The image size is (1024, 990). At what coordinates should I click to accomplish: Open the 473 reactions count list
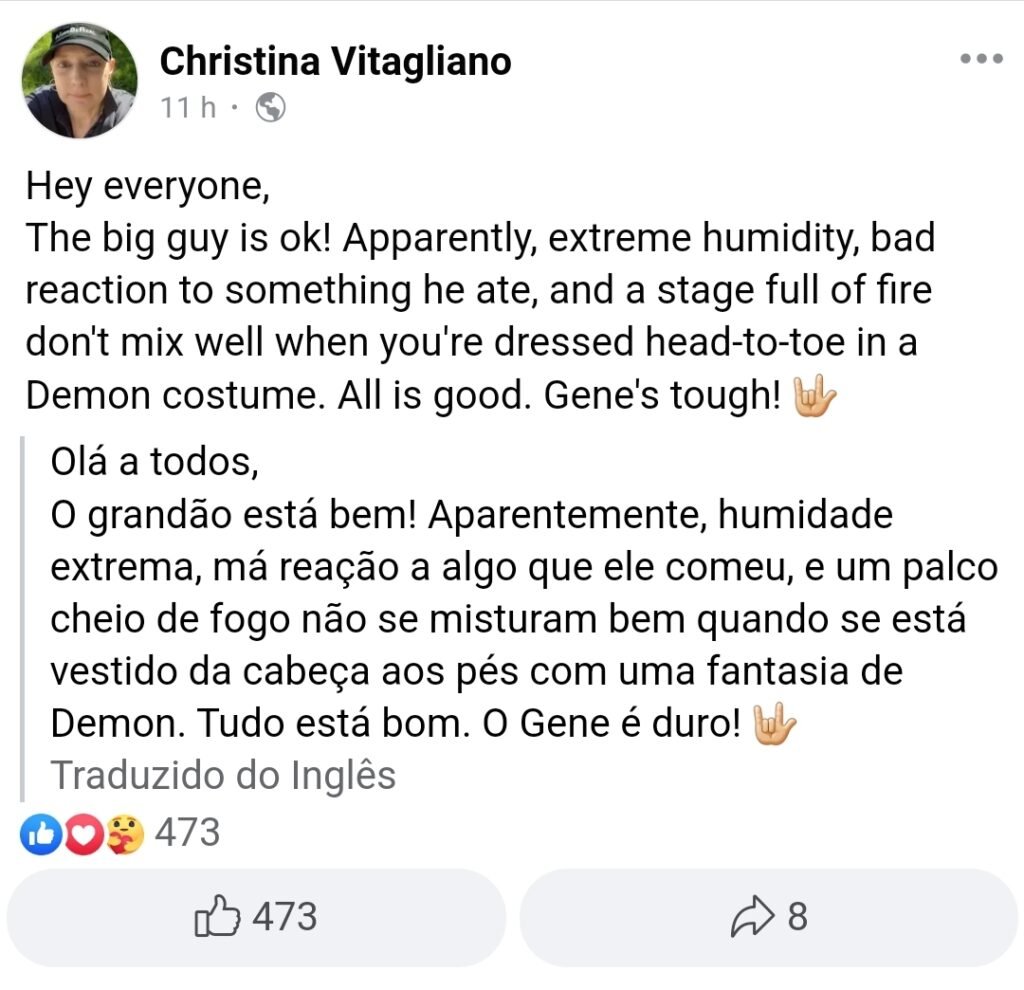[x=187, y=832]
